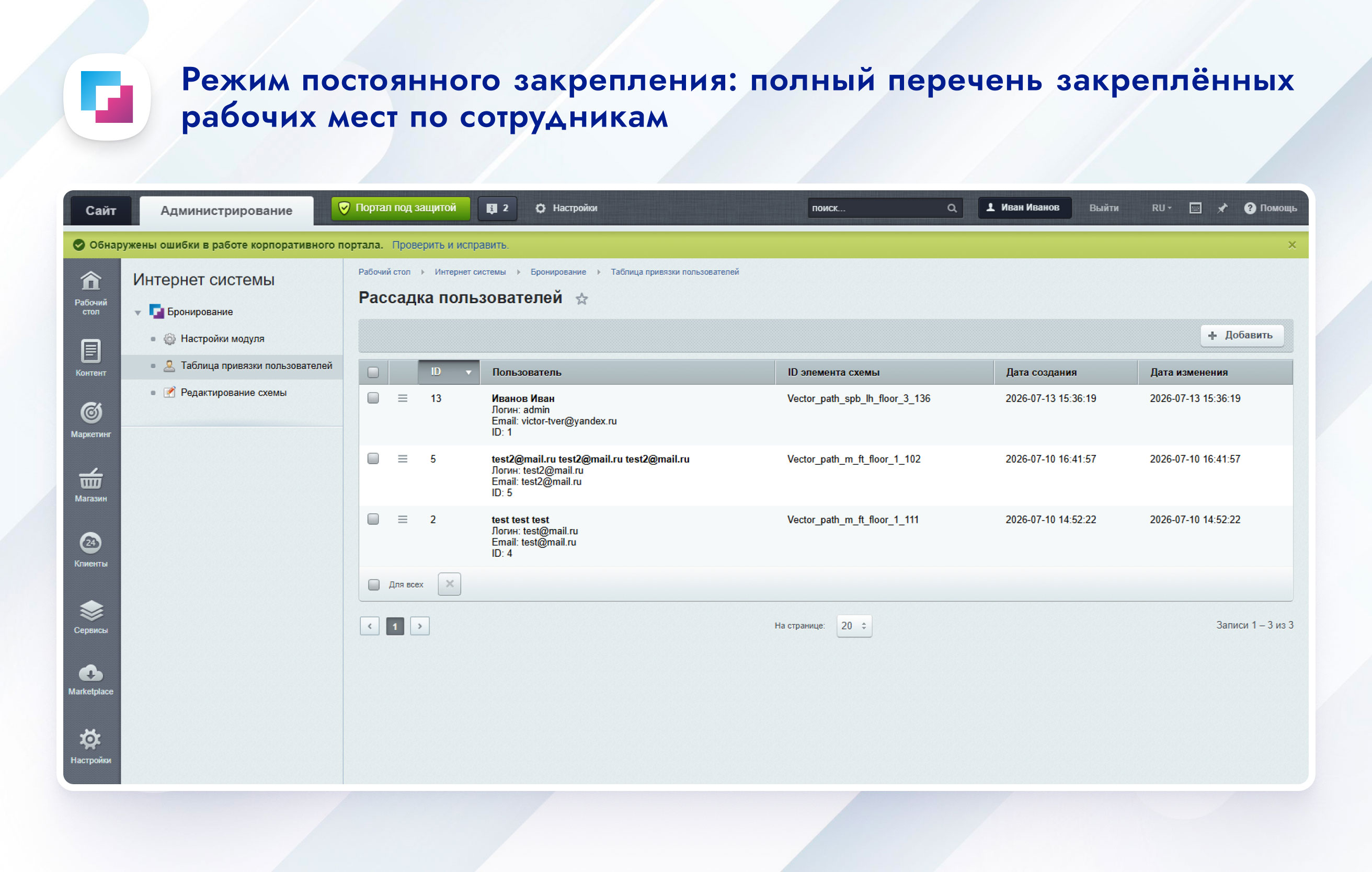Click the delete X button below table
1372x872 pixels.
tap(449, 584)
